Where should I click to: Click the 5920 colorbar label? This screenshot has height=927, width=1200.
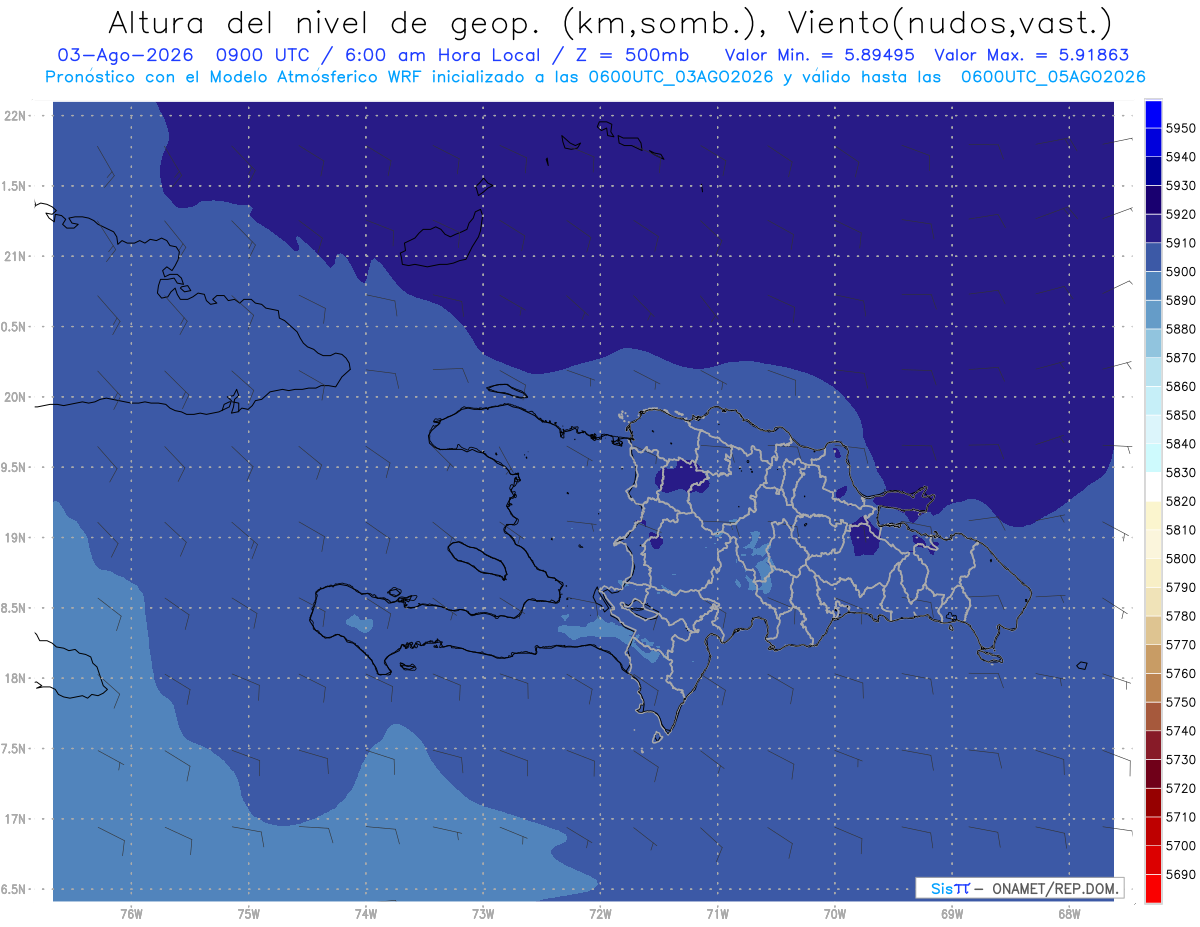[1180, 214]
